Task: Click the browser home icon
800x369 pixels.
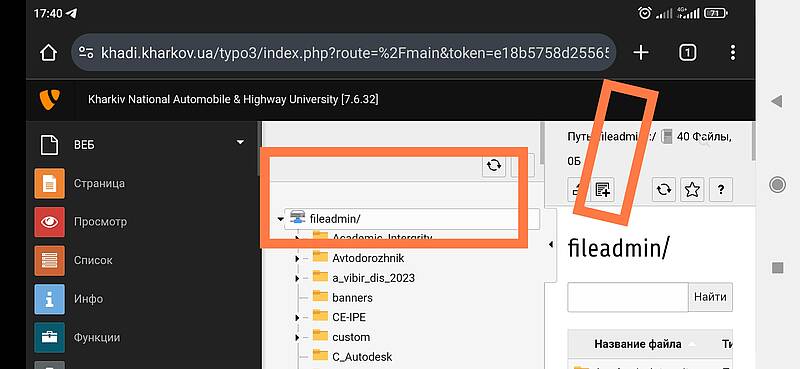Action: [48, 52]
